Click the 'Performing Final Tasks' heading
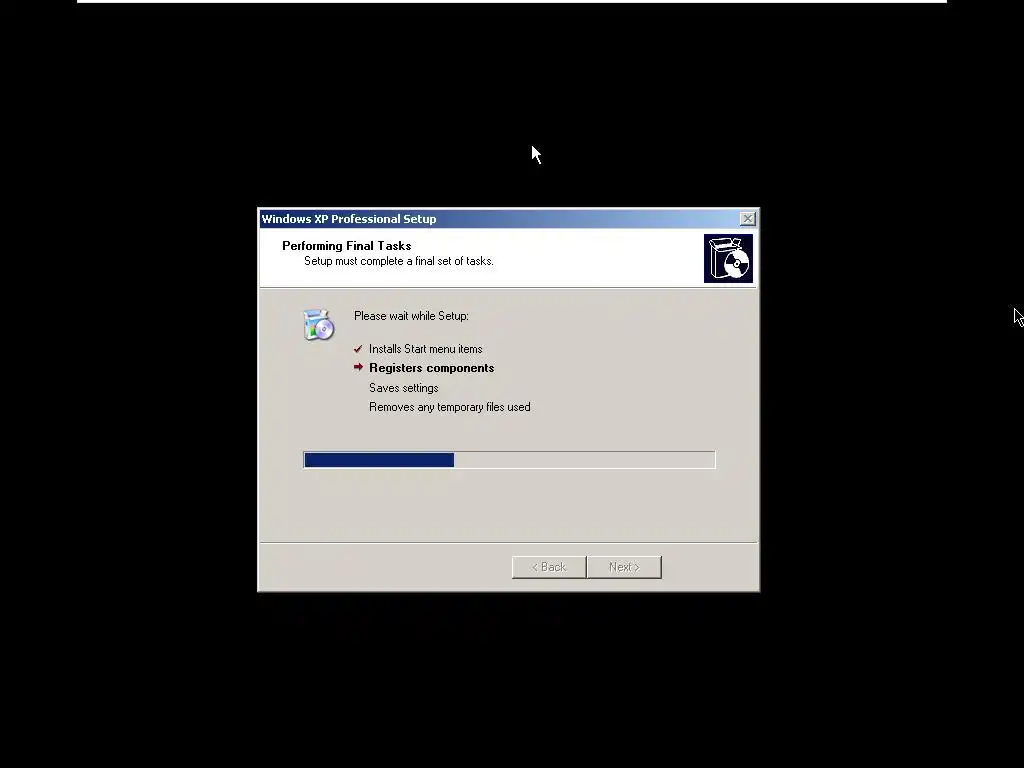Viewport: 1024px width, 768px height. point(347,246)
